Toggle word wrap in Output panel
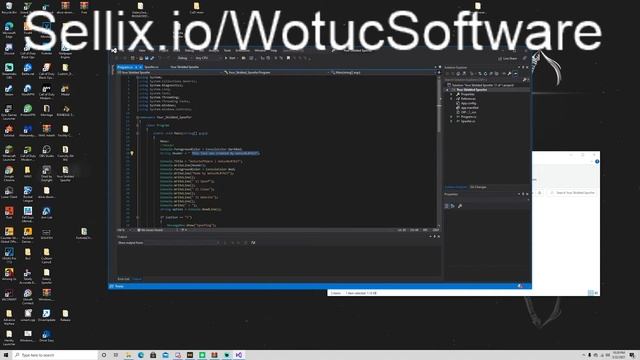The width and height of the screenshot is (640, 360). pyautogui.click(x=253, y=243)
